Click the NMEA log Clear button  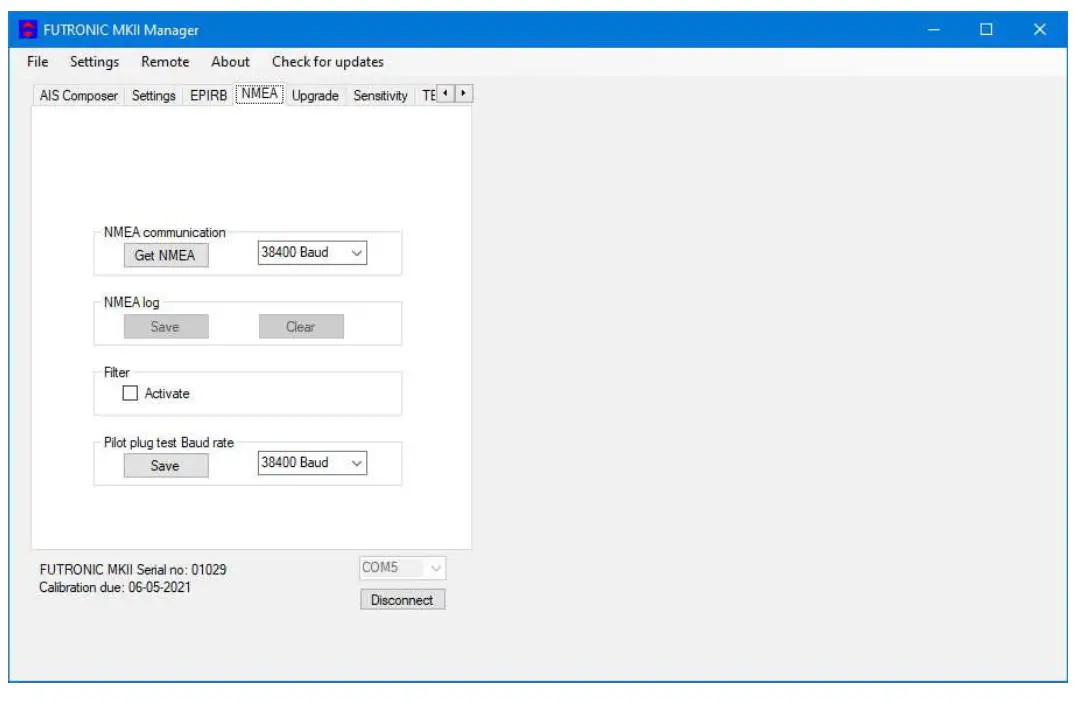pos(301,327)
